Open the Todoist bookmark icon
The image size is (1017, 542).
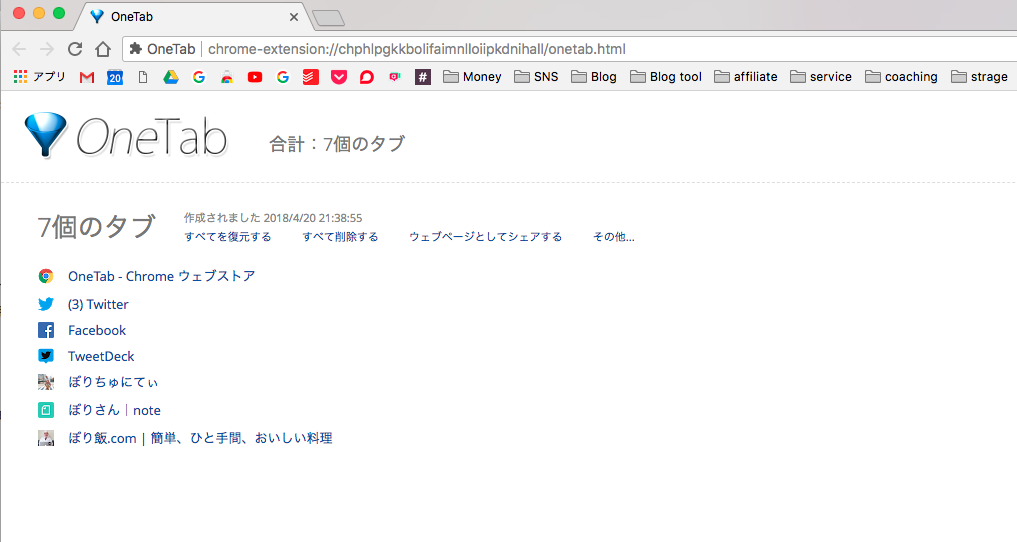click(311, 77)
